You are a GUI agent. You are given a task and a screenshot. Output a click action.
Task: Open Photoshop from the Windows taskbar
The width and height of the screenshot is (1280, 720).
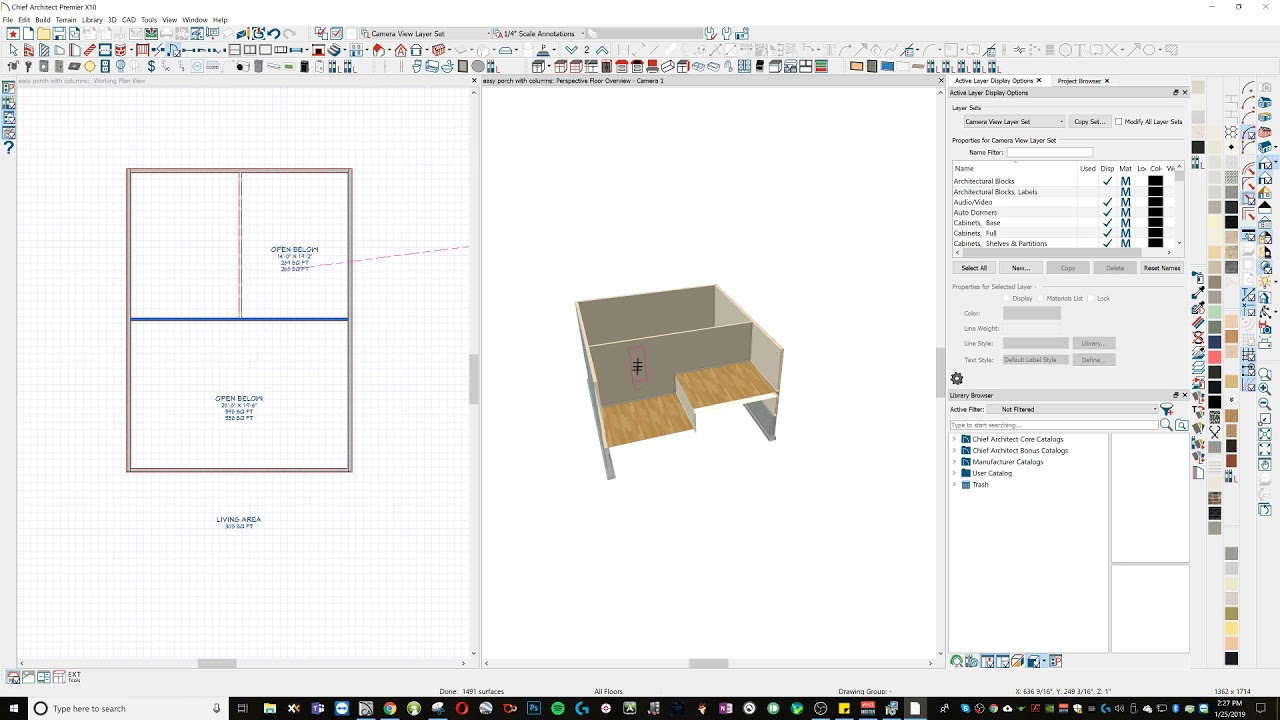point(534,708)
